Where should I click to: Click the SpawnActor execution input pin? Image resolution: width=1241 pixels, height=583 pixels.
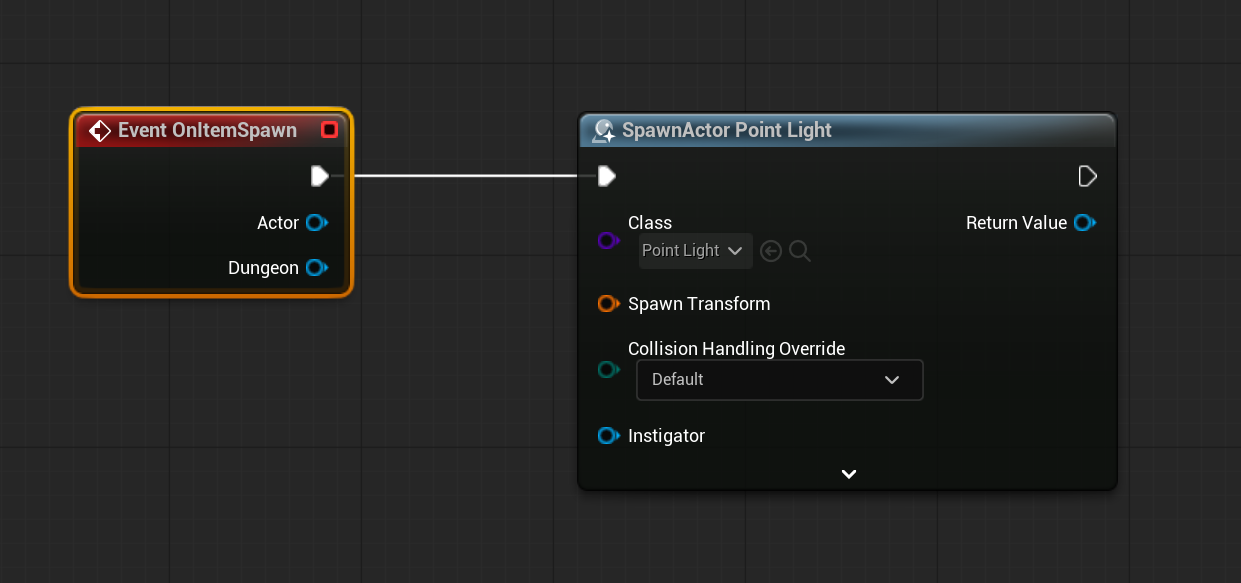(606, 176)
